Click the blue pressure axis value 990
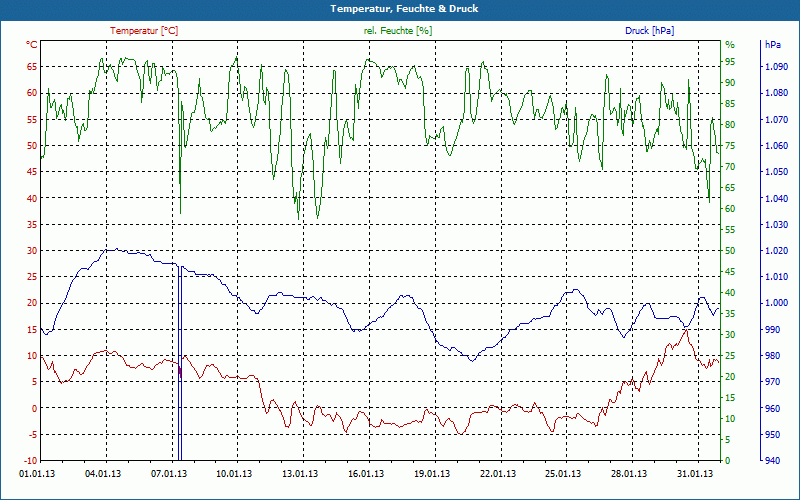Screen dimensions: 800x500 coord(772,330)
